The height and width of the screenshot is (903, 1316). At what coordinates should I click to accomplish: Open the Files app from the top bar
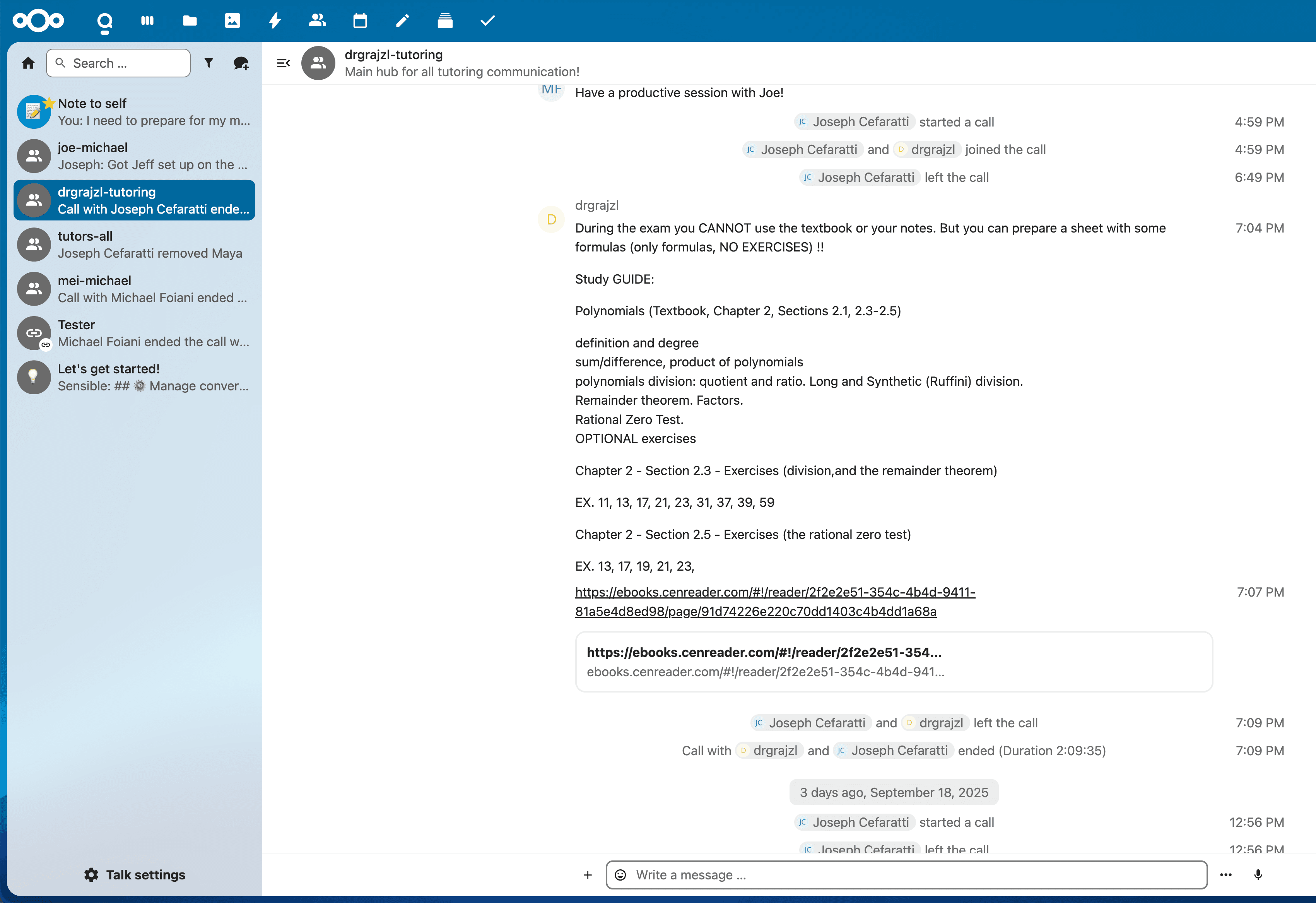(x=190, y=21)
